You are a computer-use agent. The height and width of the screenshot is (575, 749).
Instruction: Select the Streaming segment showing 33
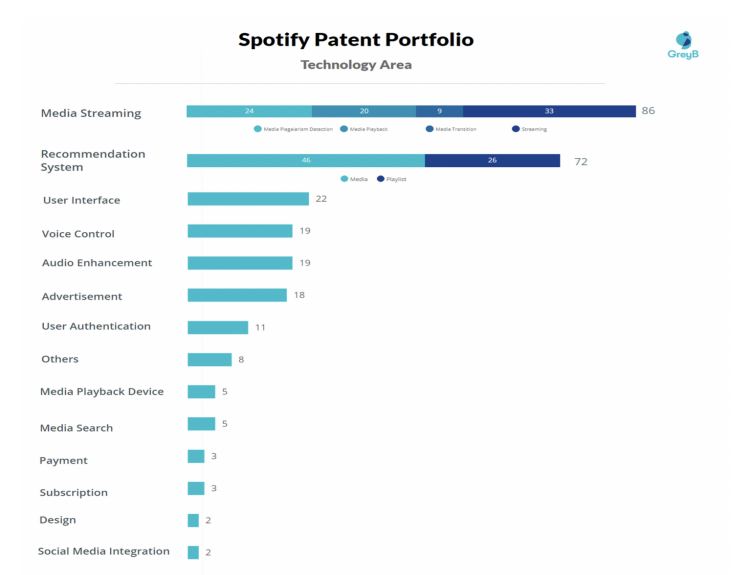(549, 111)
